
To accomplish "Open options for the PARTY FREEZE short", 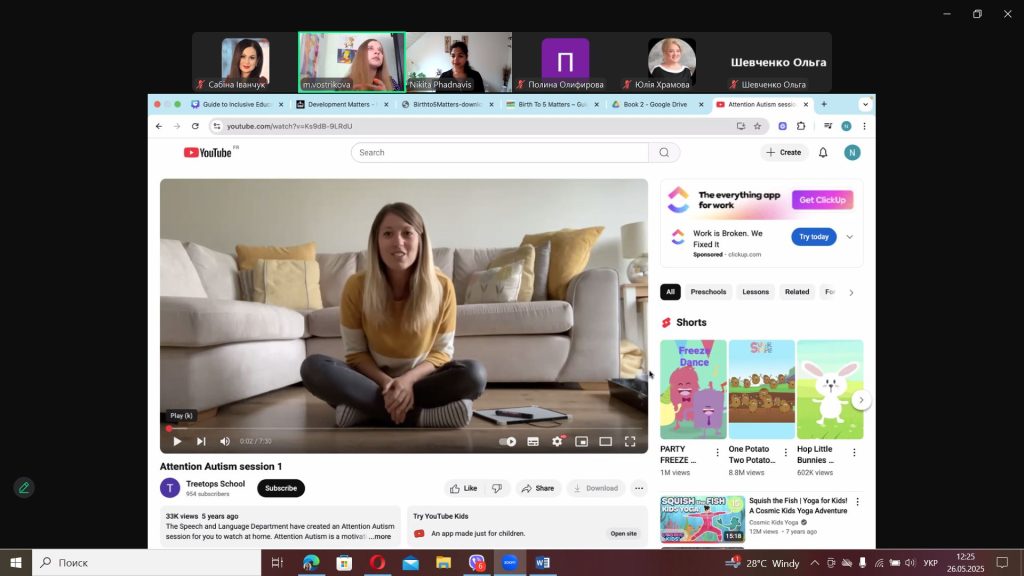I will pos(717,453).
